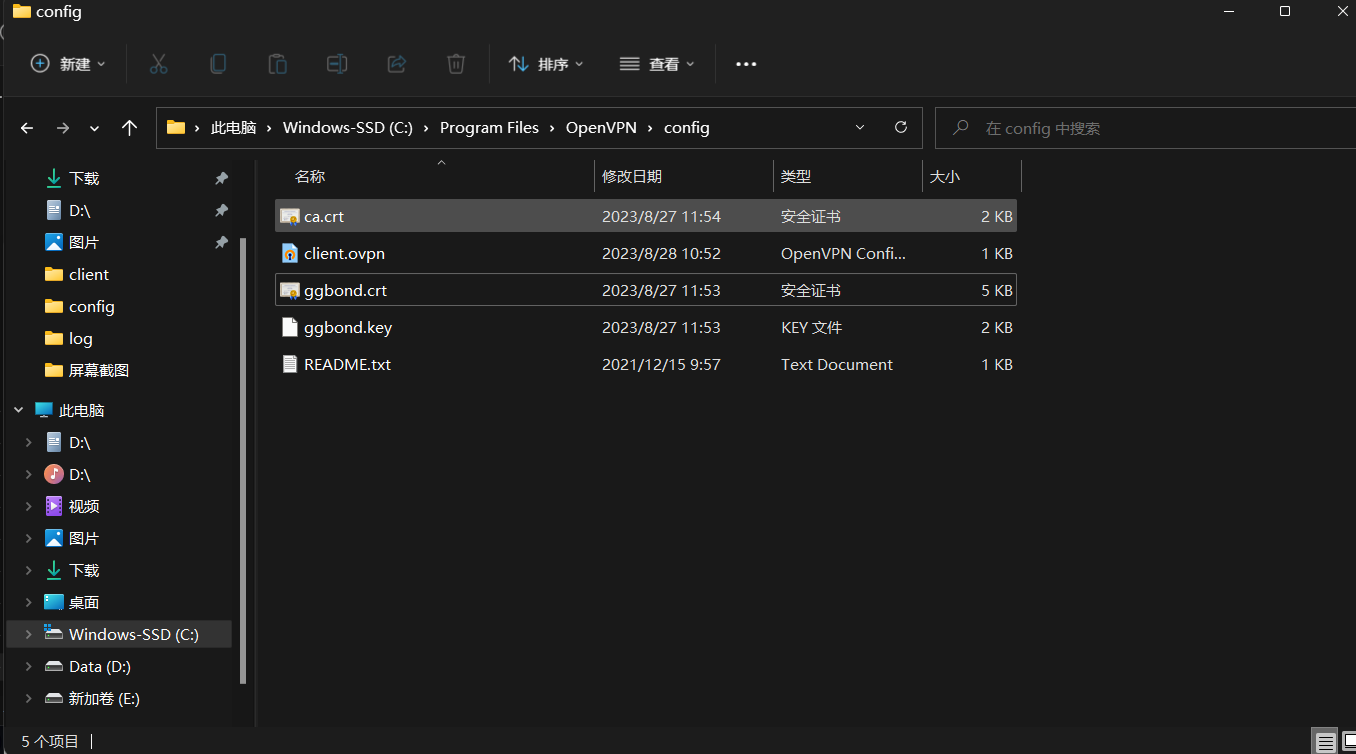The image size is (1356, 754).
Task: Click the search box 在 config 中搜索
Action: pyautogui.click(x=1145, y=128)
